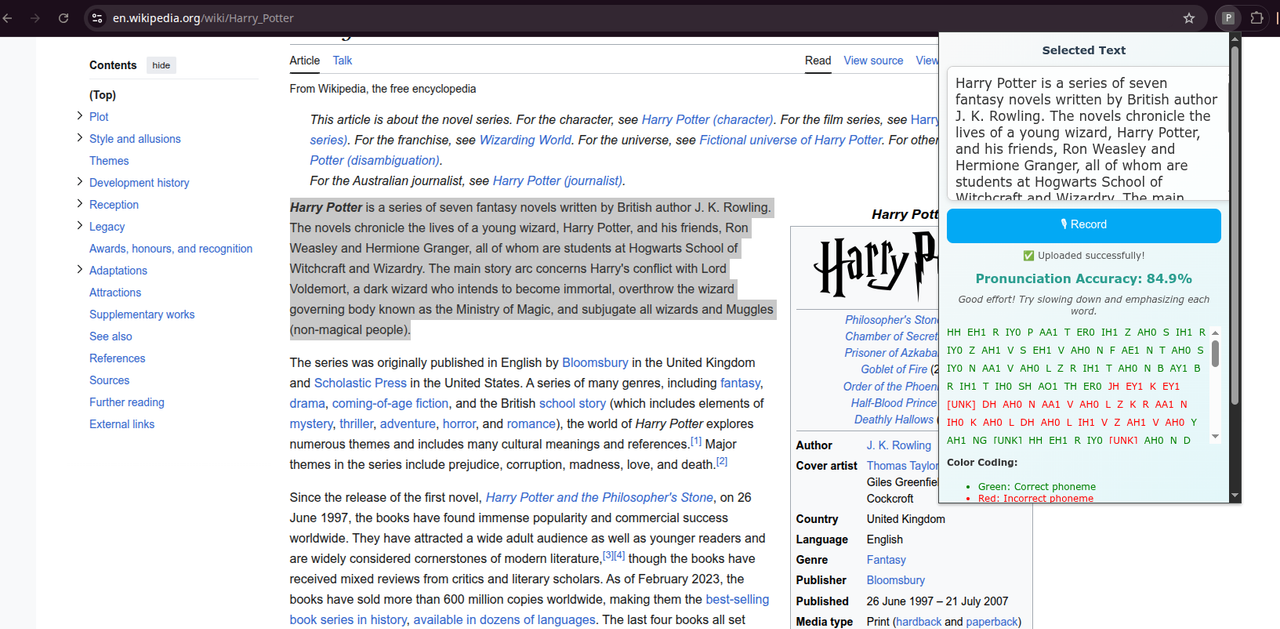Image resolution: width=1280 pixels, height=629 pixels.
Task: Open Half-Blood Prince link in infobox
Action: [894, 403]
